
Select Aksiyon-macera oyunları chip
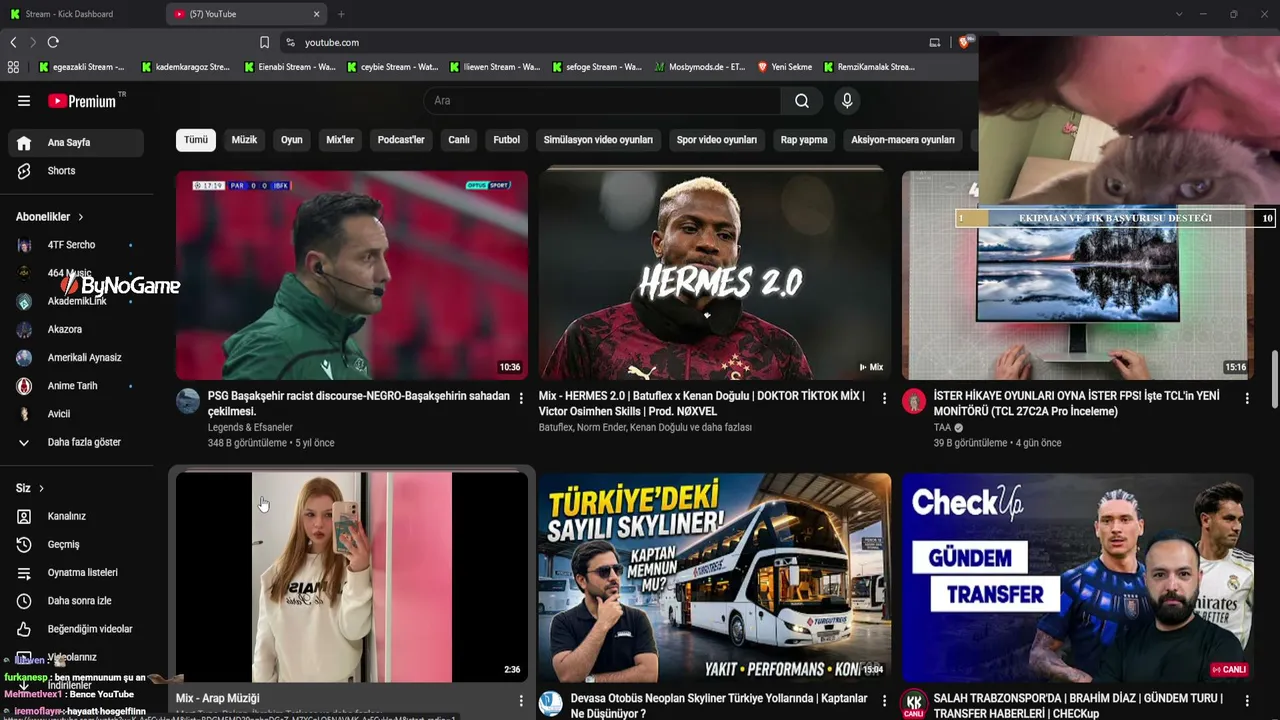[903, 140]
